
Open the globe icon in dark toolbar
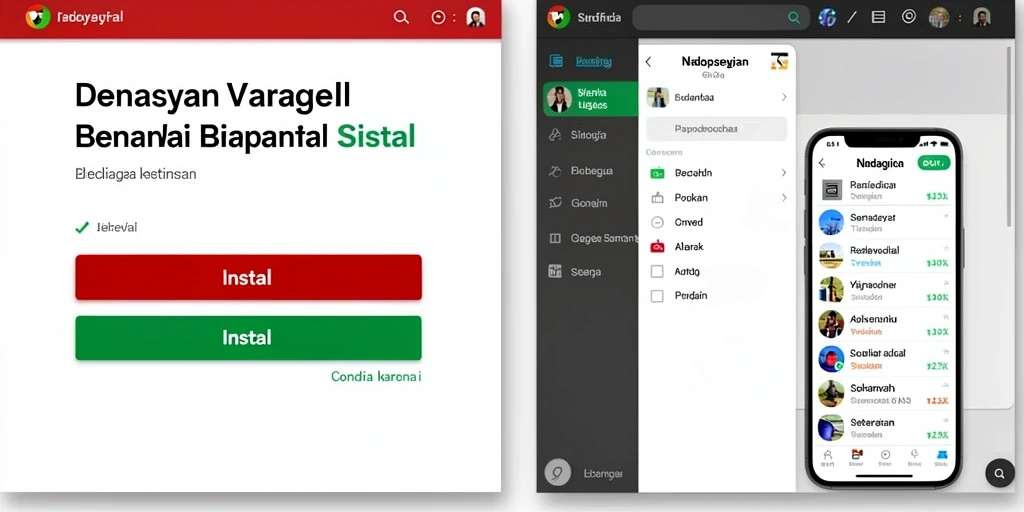coord(827,18)
